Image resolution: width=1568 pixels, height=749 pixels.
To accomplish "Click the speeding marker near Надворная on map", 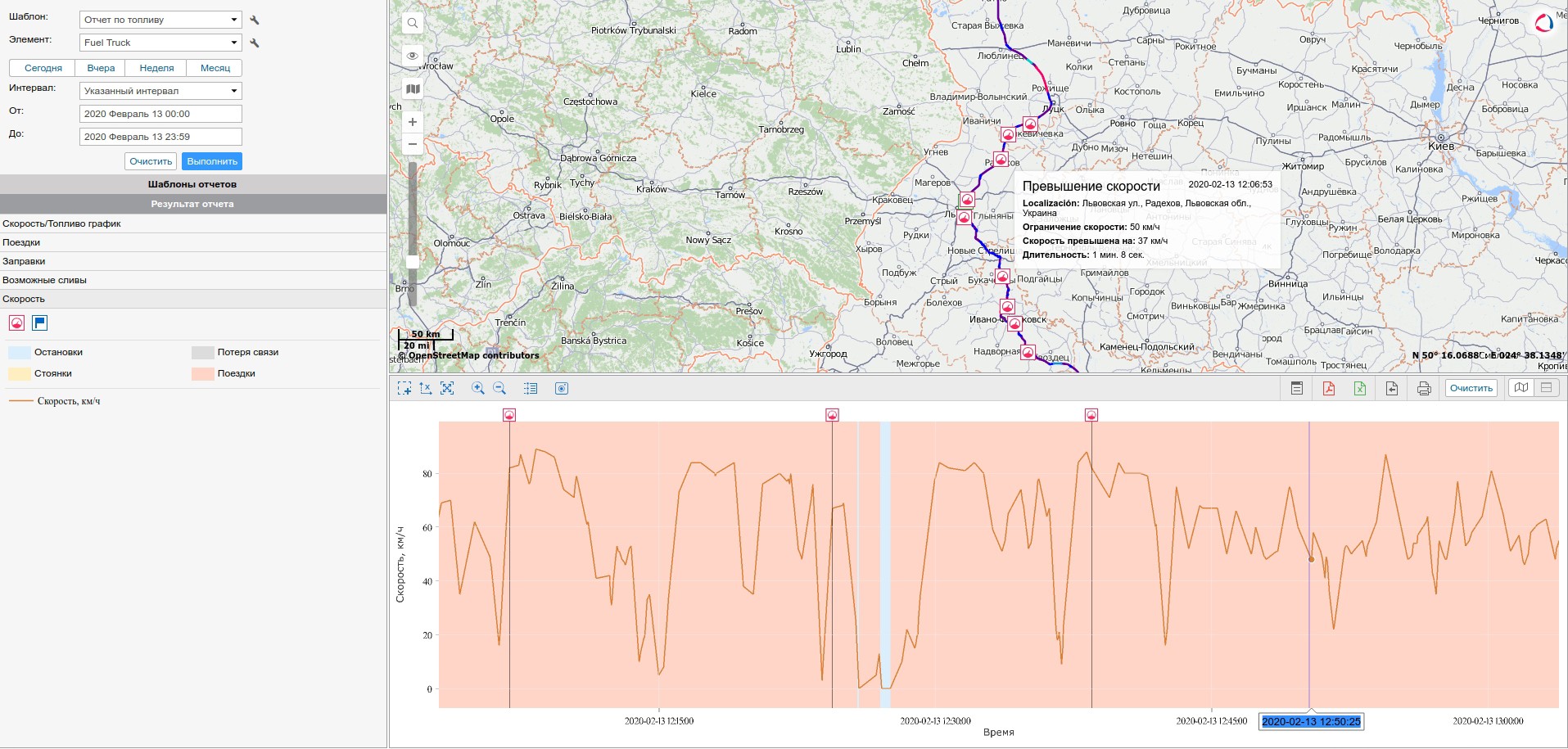I will pos(1028,353).
